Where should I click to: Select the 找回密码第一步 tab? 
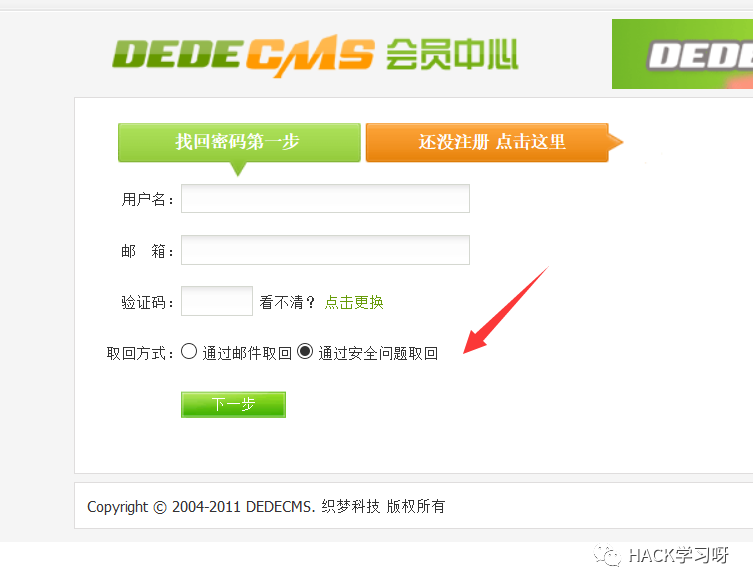pos(239,142)
